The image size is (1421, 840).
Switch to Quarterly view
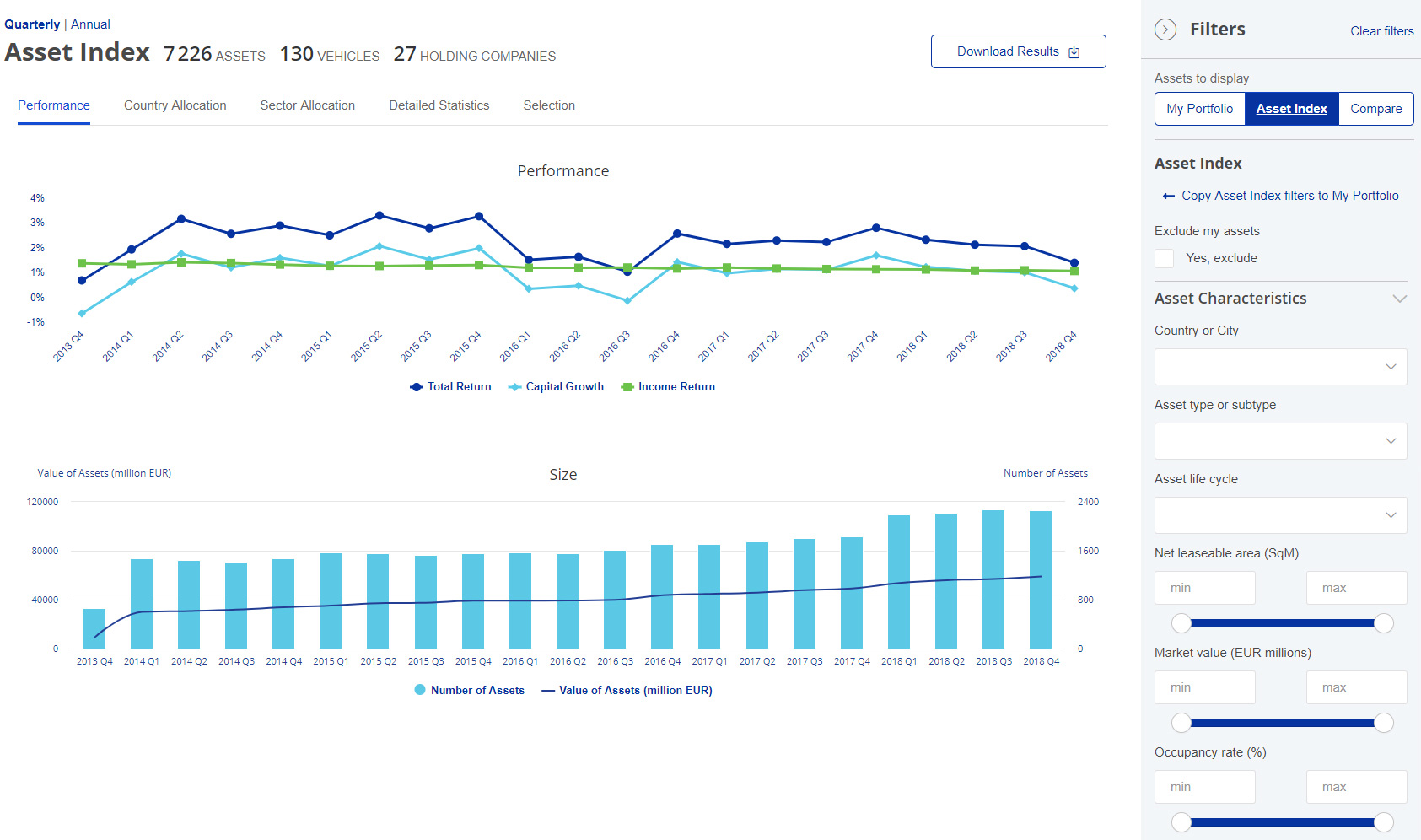point(32,24)
